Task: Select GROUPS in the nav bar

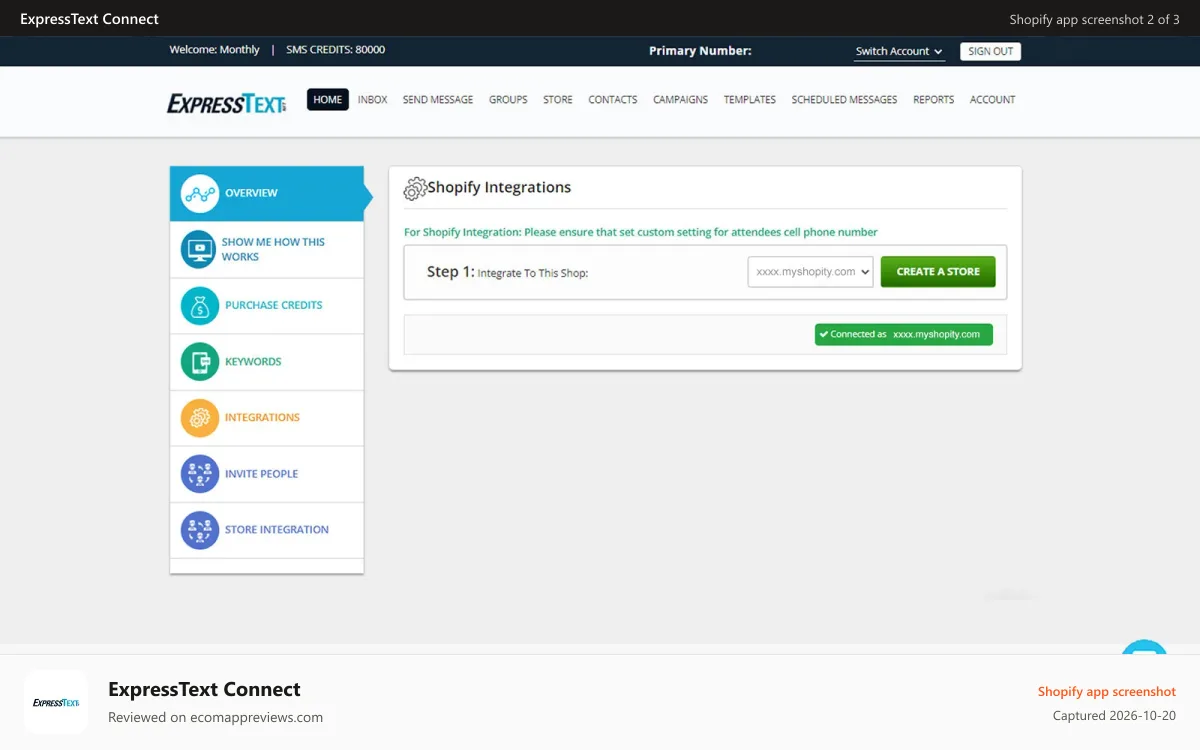Action: point(508,100)
